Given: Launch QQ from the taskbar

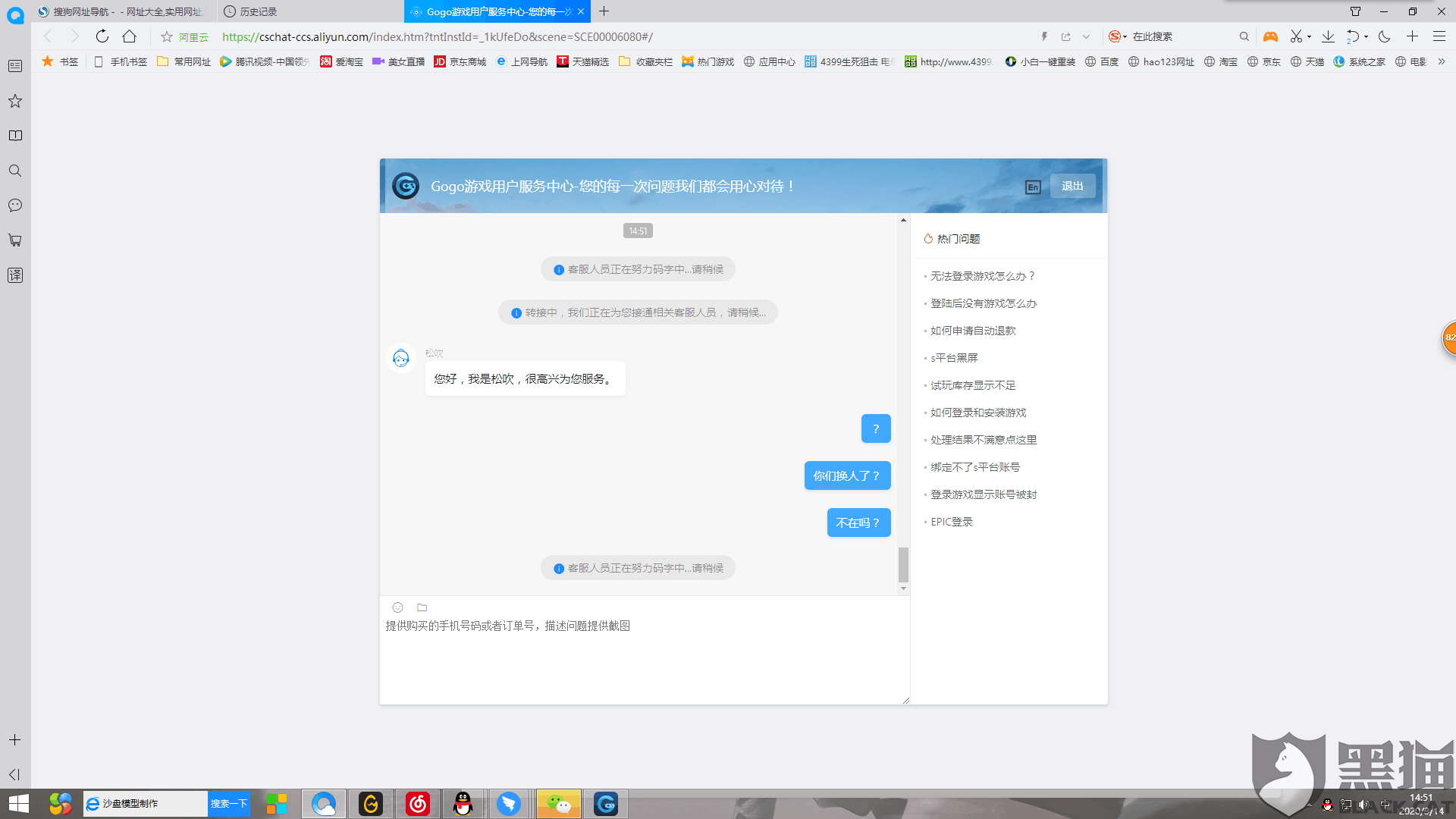Looking at the screenshot, I should pos(463,803).
